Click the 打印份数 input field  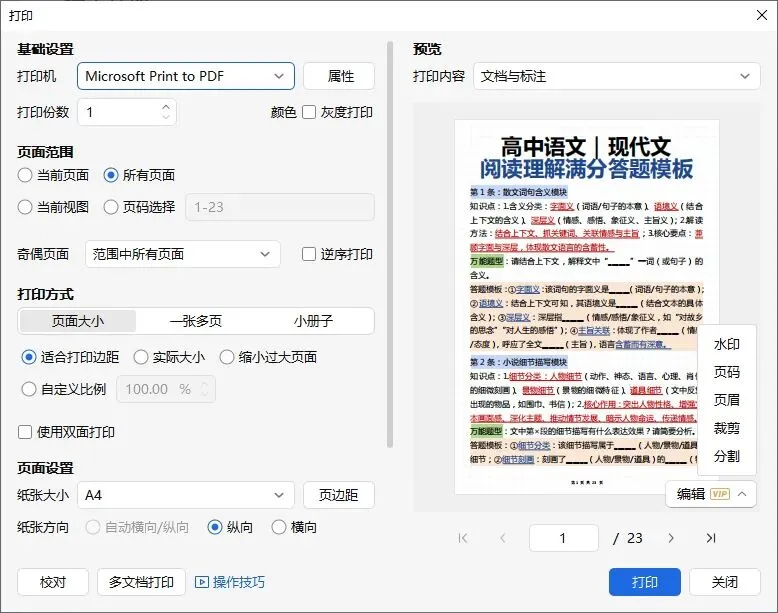(127, 112)
